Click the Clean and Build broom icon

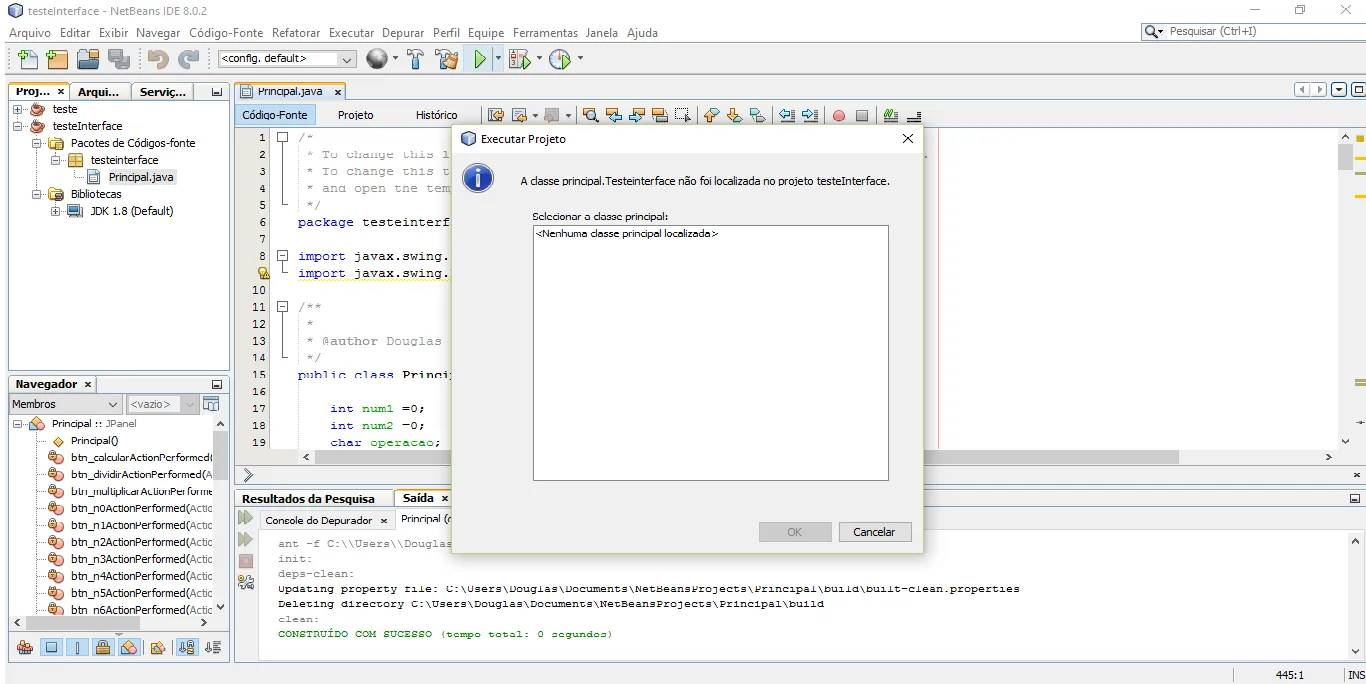446,59
